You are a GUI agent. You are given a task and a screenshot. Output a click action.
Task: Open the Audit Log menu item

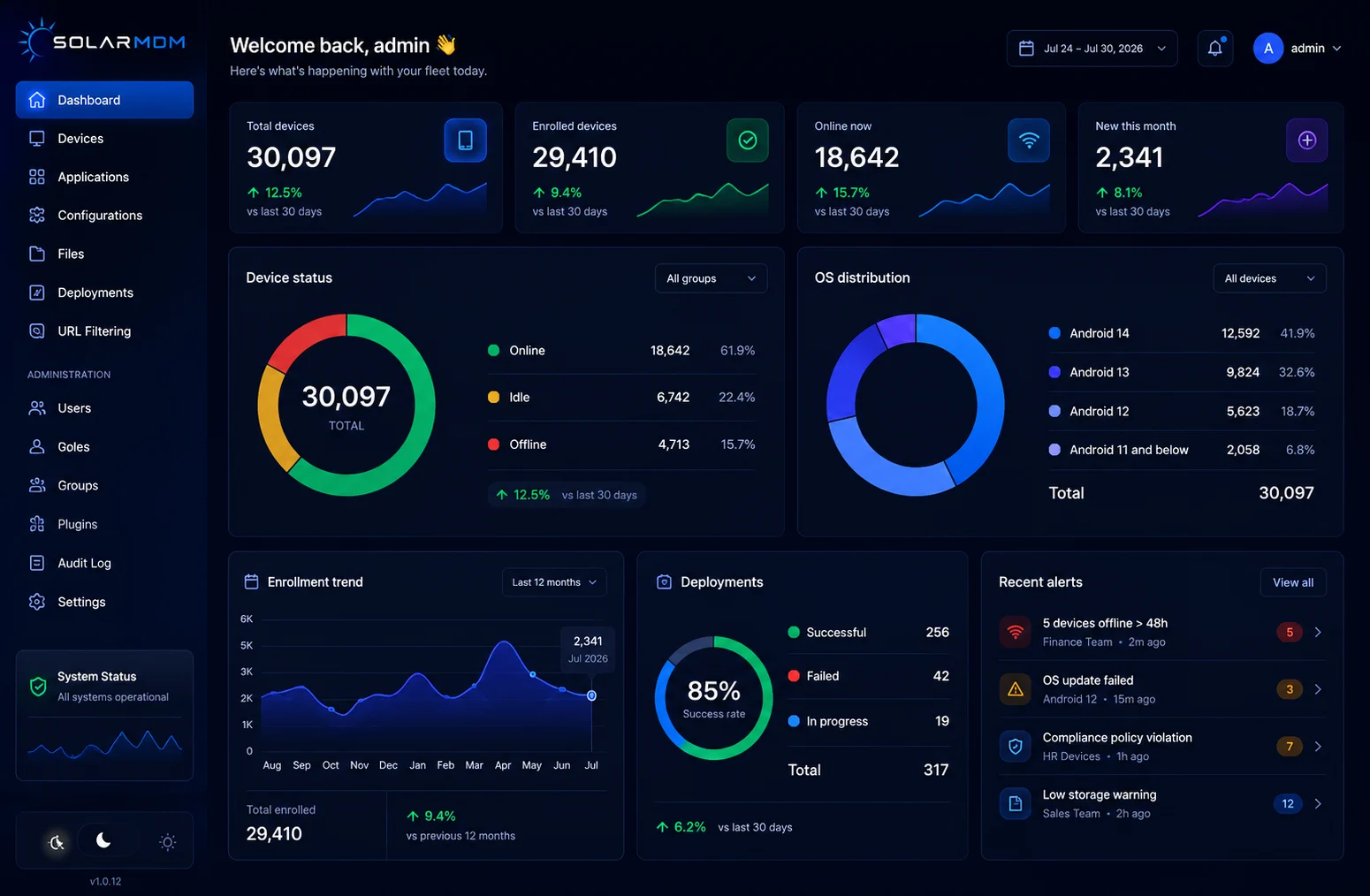pyautogui.click(x=104, y=563)
